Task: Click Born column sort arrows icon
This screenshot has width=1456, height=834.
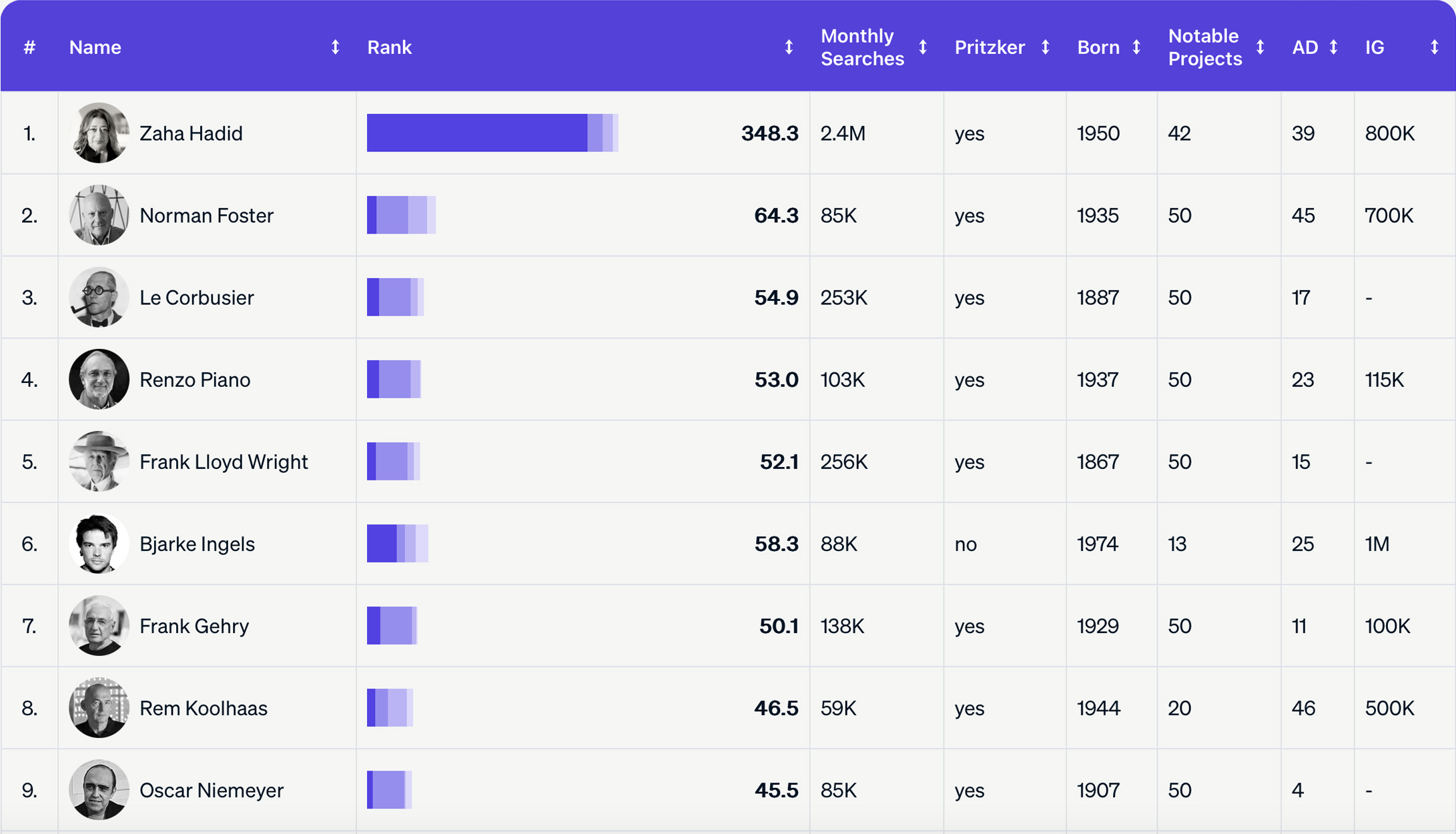Action: point(1136,47)
